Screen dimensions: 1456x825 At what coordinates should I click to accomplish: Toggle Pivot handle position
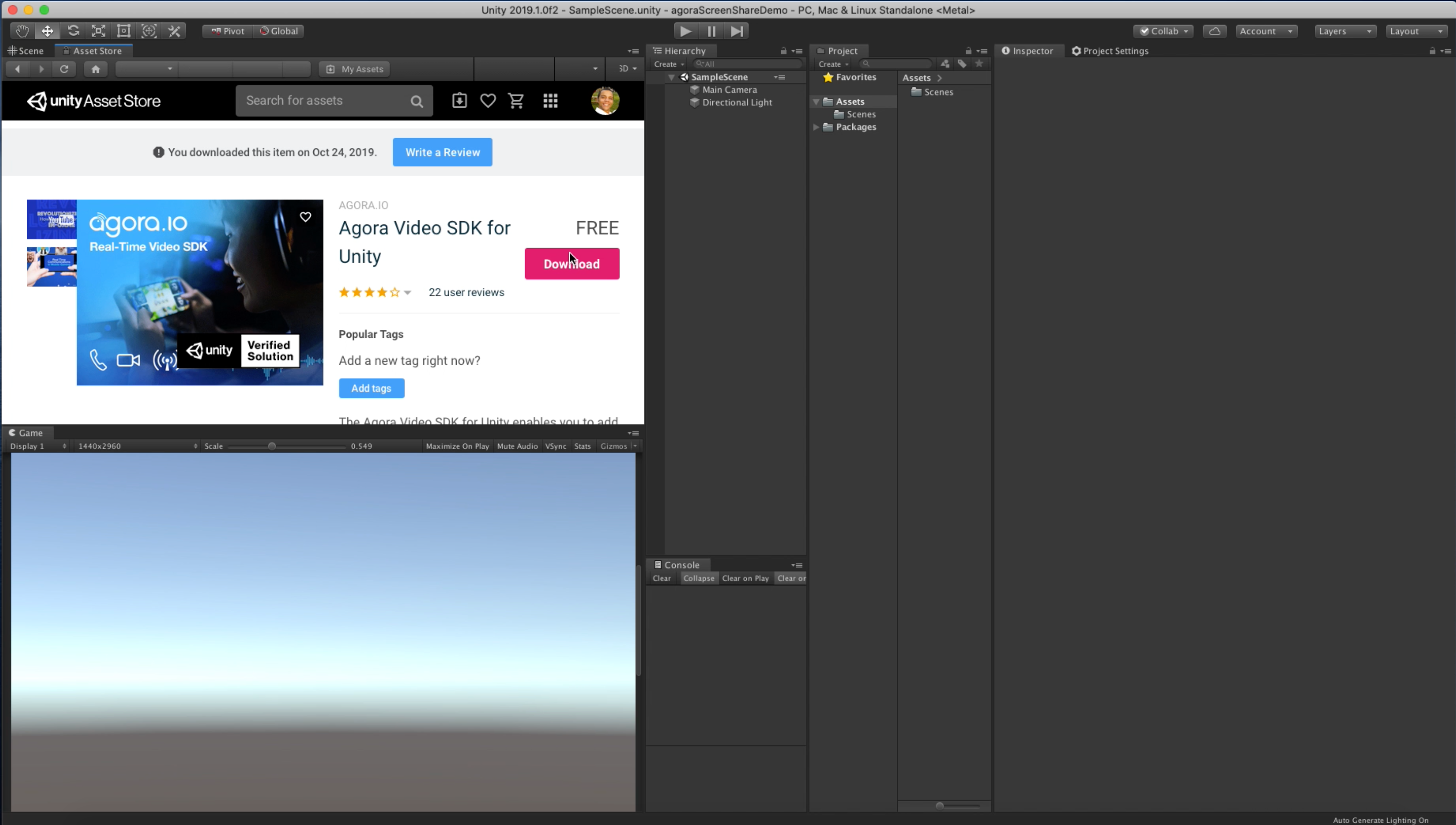[x=228, y=31]
